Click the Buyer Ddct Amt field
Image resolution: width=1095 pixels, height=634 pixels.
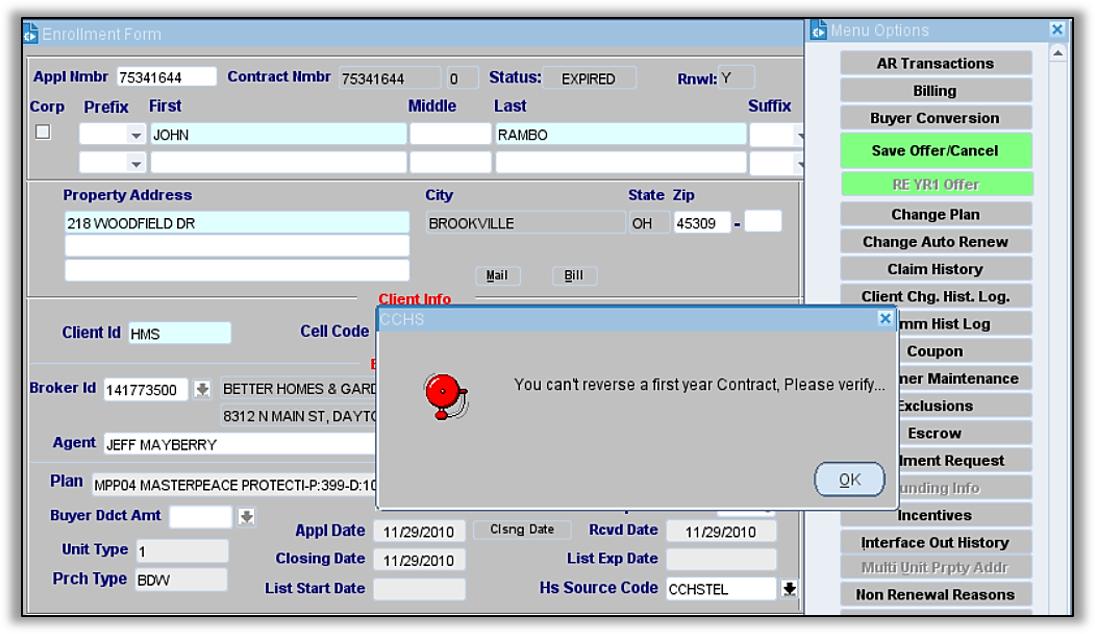click(x=200, y=517)
